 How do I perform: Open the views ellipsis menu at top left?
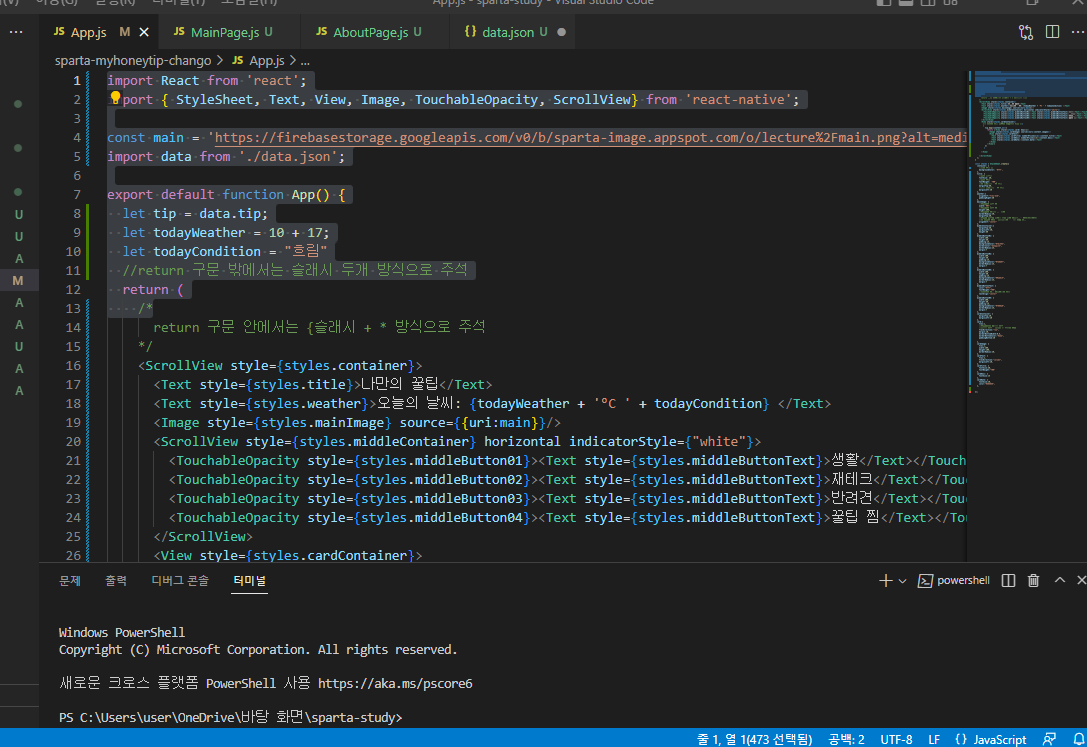tap(16, 32)
